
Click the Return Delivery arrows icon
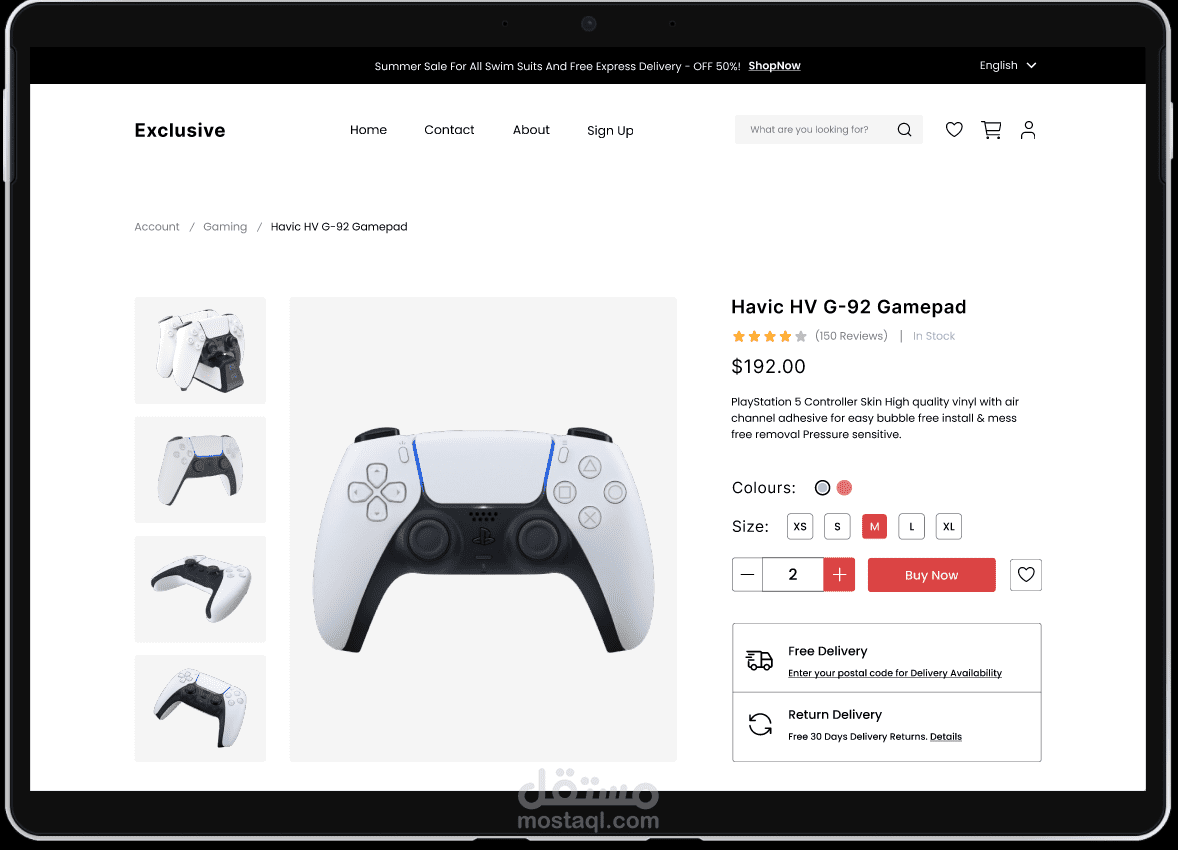click(760, 724)
